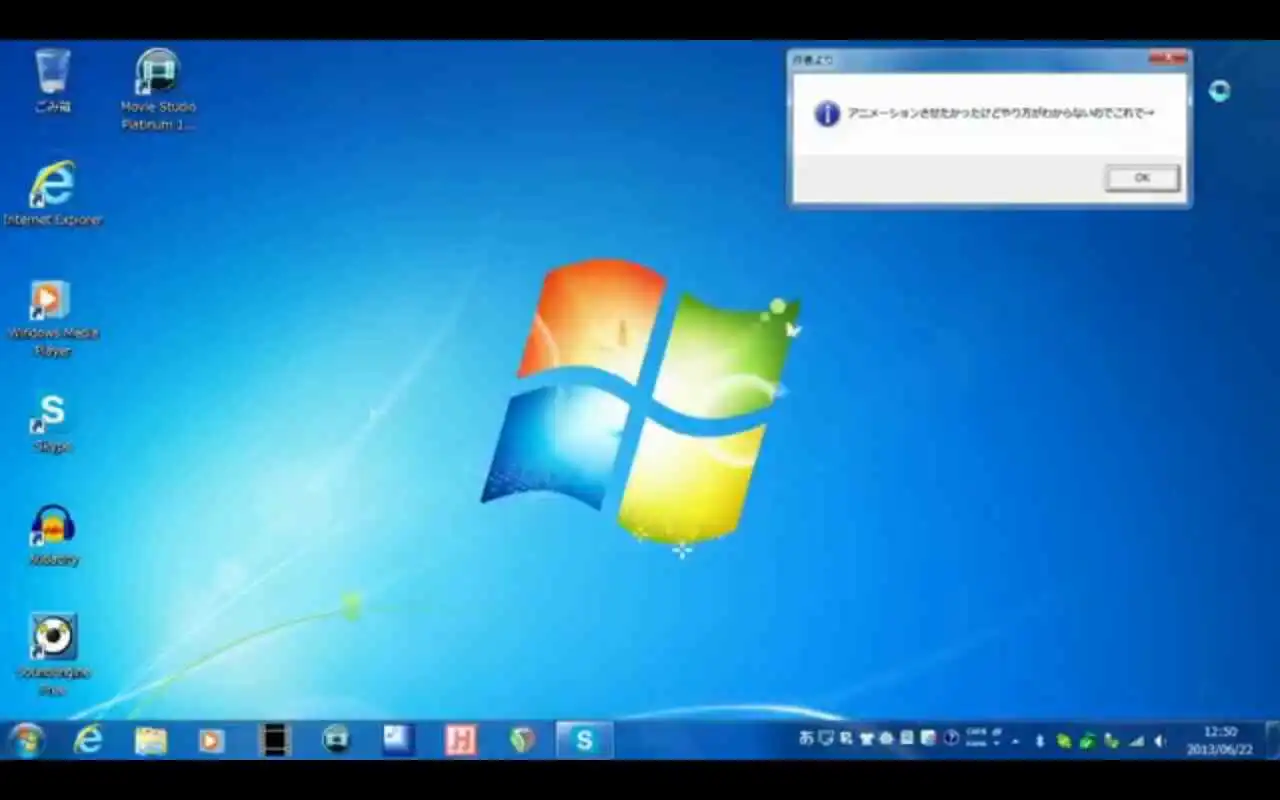Show hidden notification area icons
Image resolution: width=1280 pixels, height=800 pixels.
[x=1016, y=741]
